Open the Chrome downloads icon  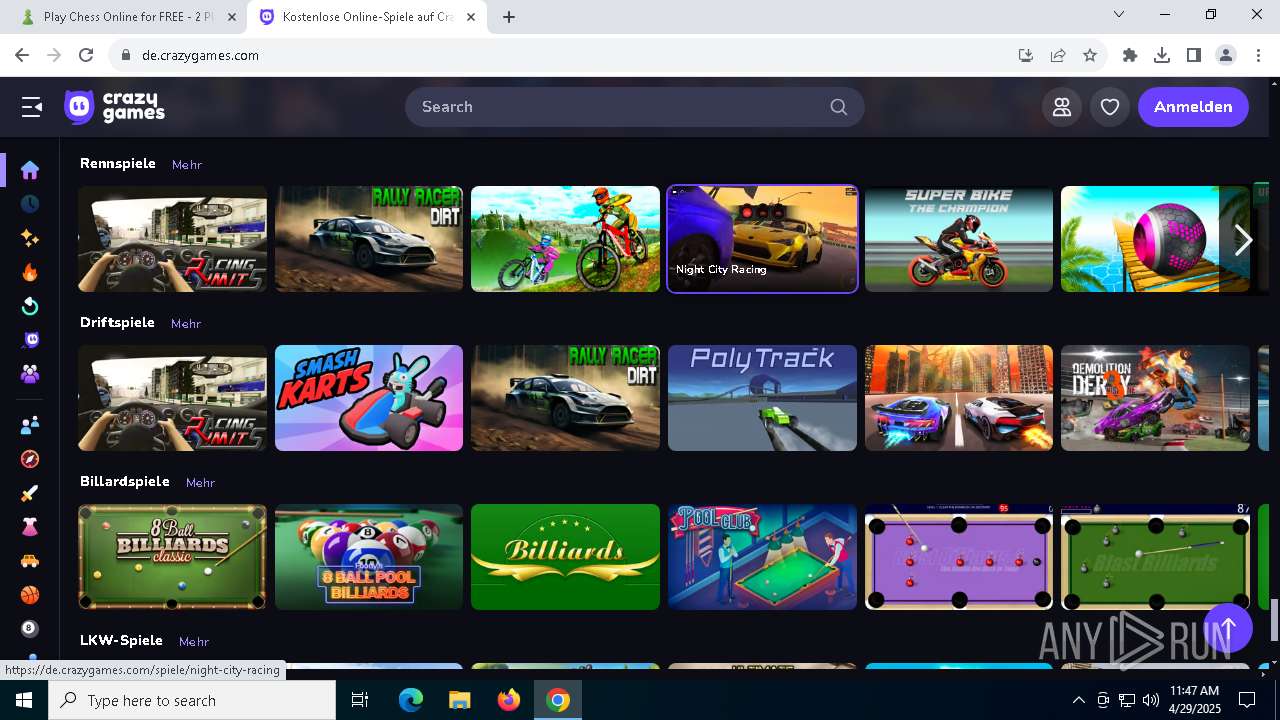point(1162,56)
